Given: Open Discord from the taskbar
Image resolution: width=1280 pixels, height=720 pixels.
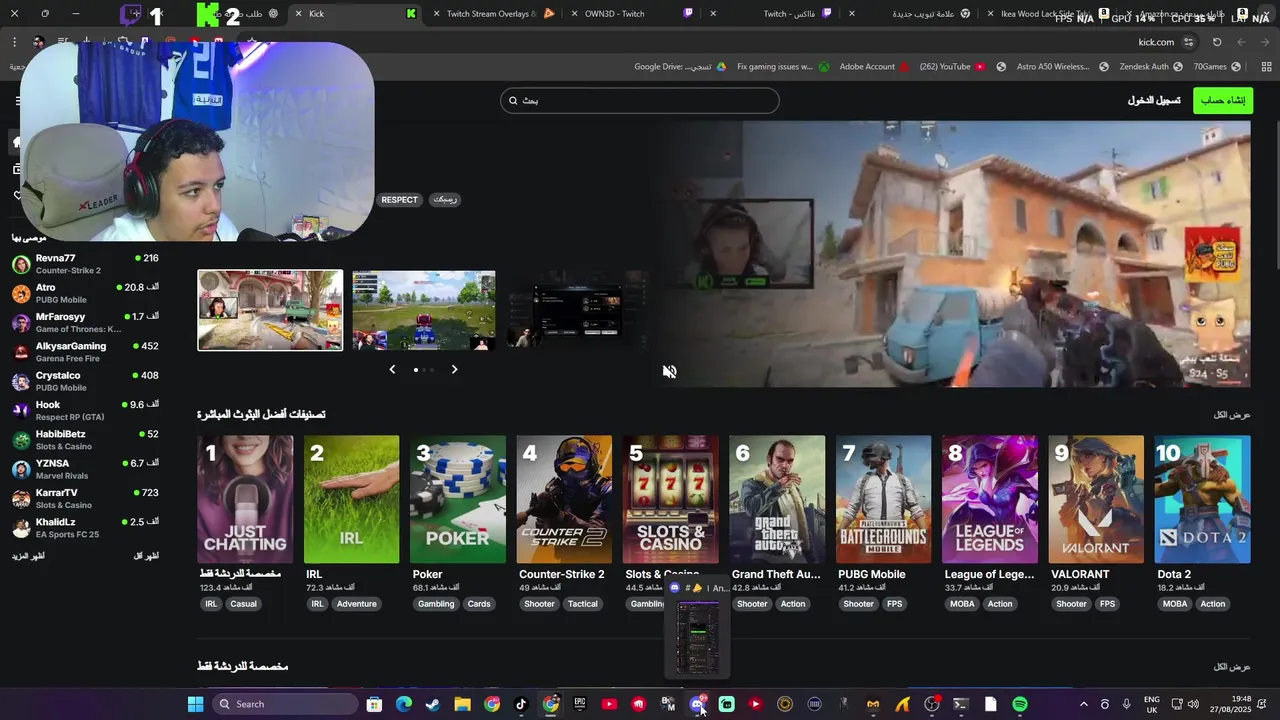Looking at the screenshot, I should [x=697, y=704].
